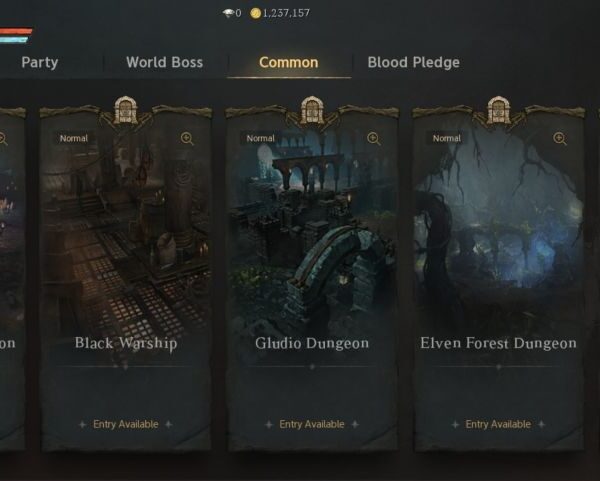Click magnifier icon on partially hidden left card
The height and width of the screenshot is (481, 600).
[3, 139]
